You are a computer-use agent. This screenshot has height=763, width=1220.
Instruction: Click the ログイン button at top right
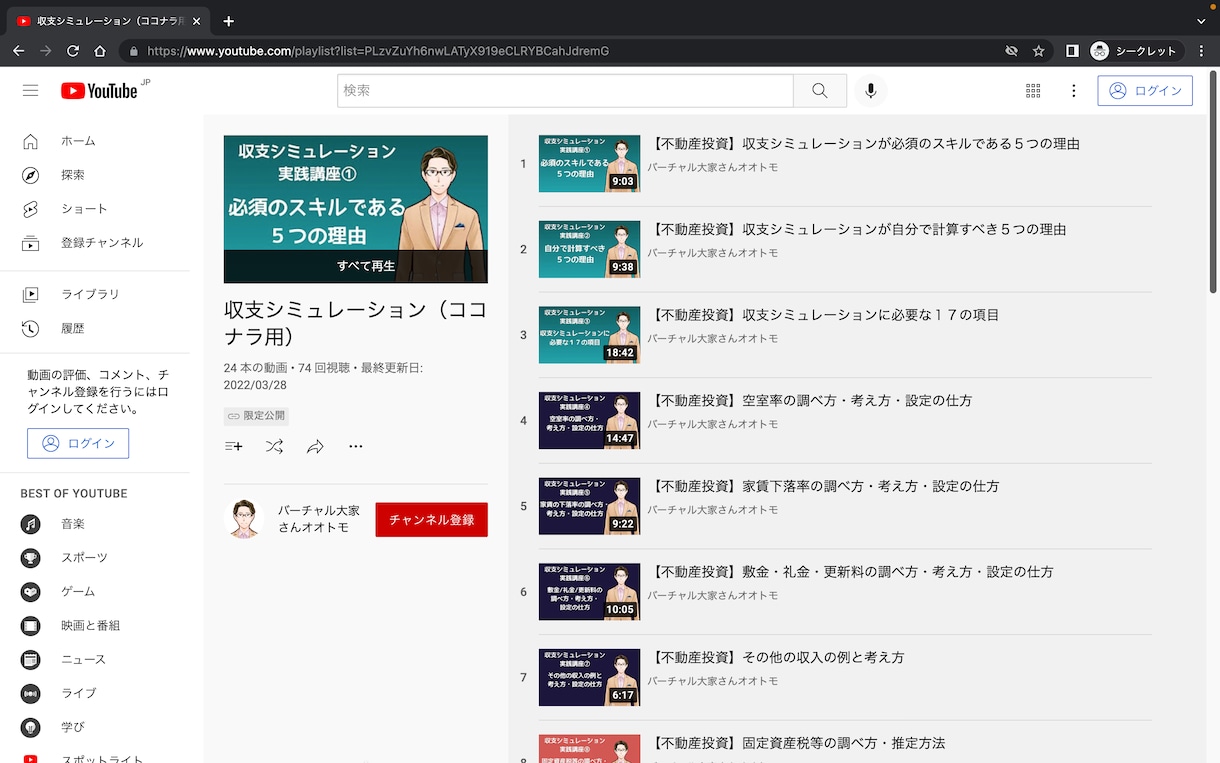[x=1145, y=91]
